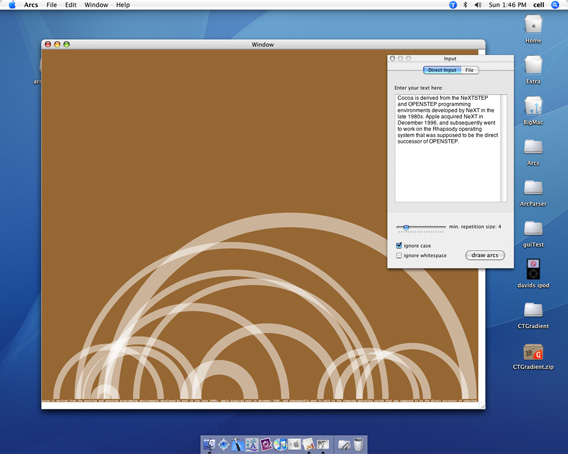Open Finder from the dock

coord(209,444)
